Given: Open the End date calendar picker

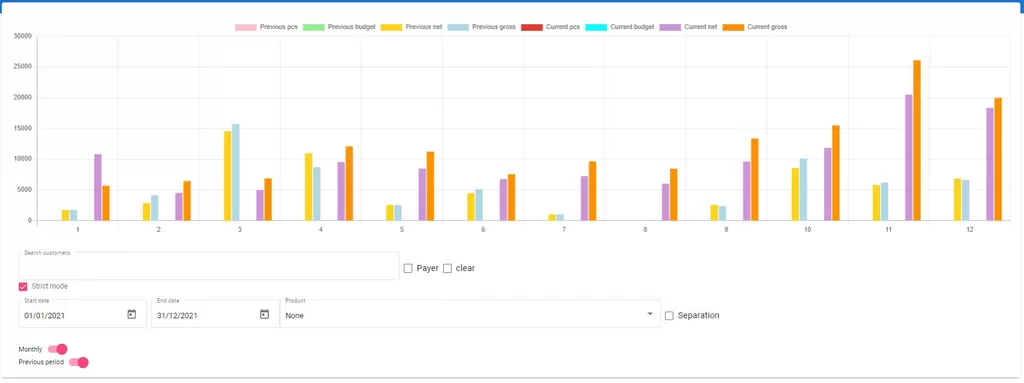Looking at the screenshot, I should (x=264, y=314).
